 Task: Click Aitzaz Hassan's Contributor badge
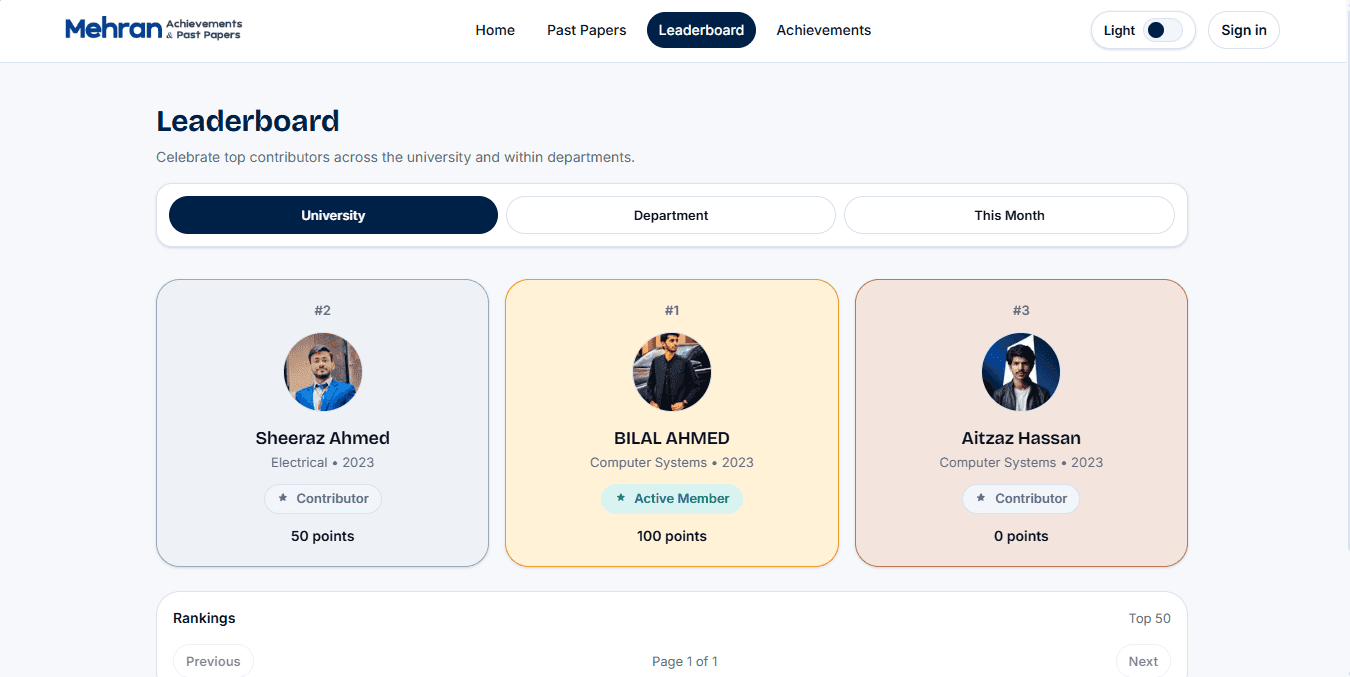[1021, 499]
